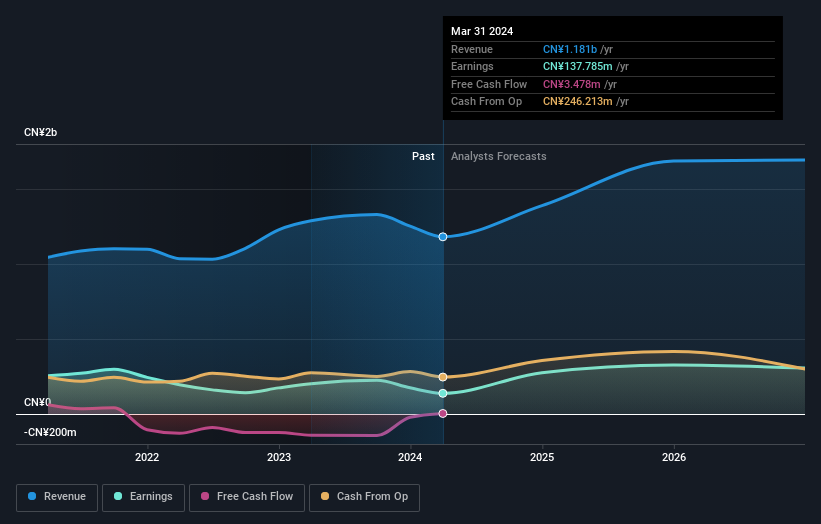Click the CN¥0 y-axis label
The height and width of the screenshot is (524, 821).
(x=38, y=402)
